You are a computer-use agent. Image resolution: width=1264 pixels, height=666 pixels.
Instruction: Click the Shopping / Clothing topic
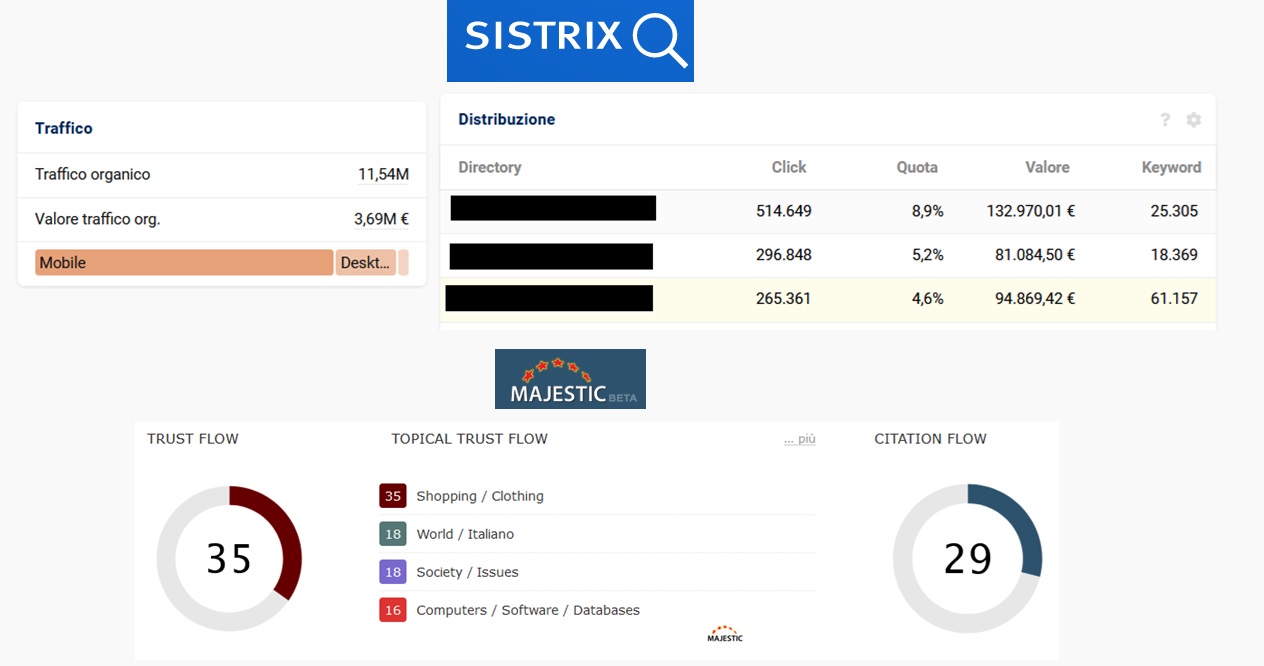coord(480,496)
